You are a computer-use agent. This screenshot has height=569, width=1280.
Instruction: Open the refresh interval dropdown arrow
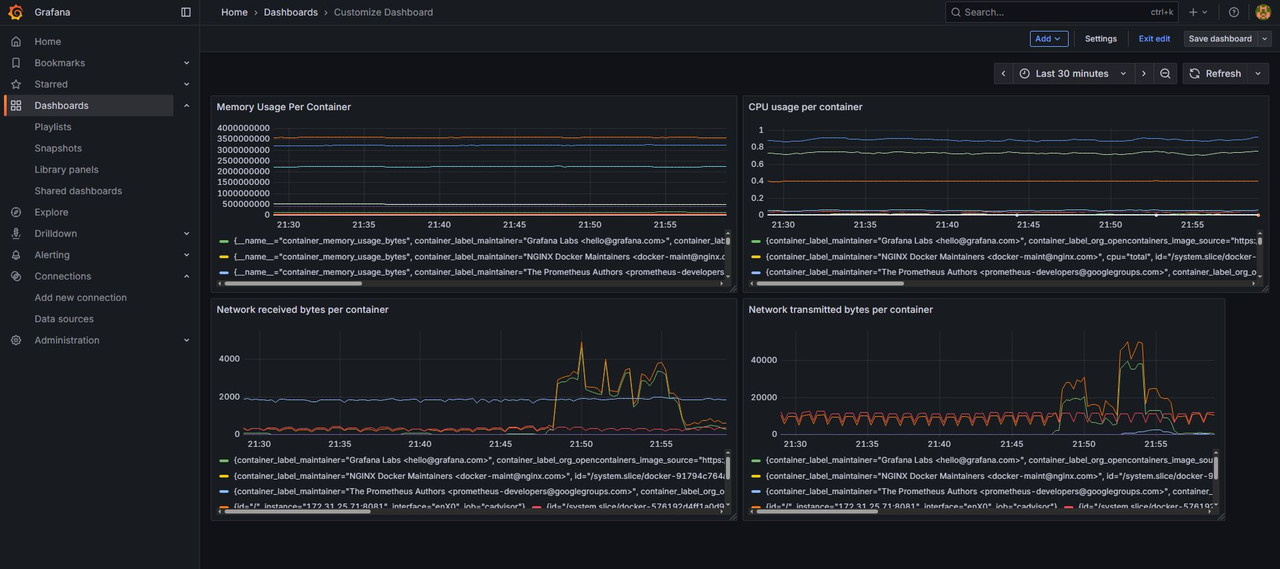coord(1260,73)
